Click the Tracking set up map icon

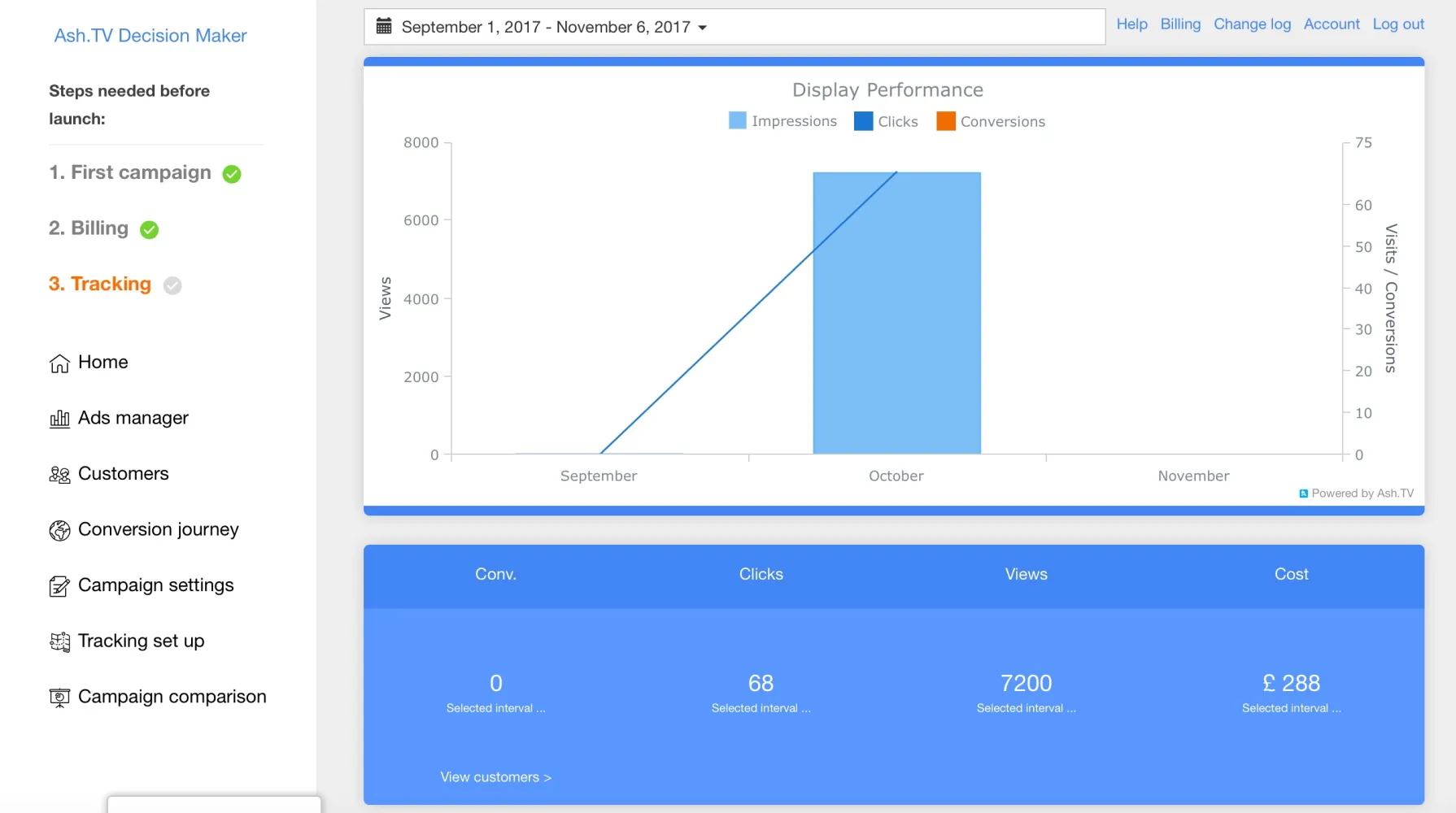[x=59, y=642]
